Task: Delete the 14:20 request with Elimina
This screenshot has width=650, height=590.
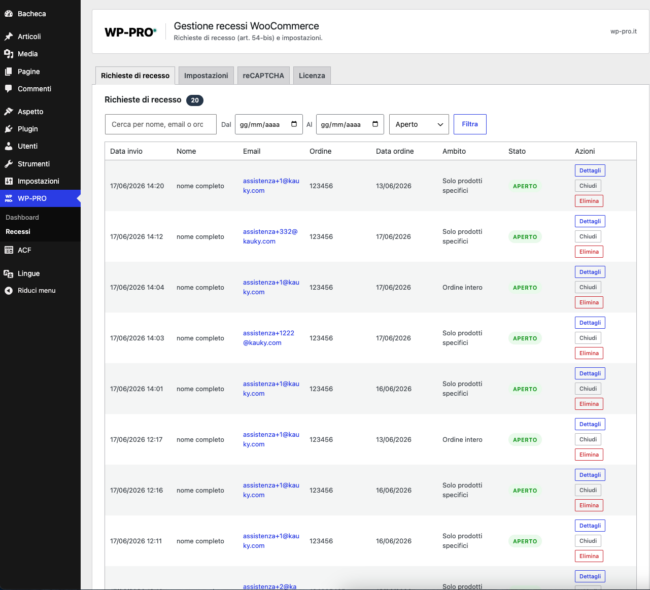Action: (x=589, y=201)
